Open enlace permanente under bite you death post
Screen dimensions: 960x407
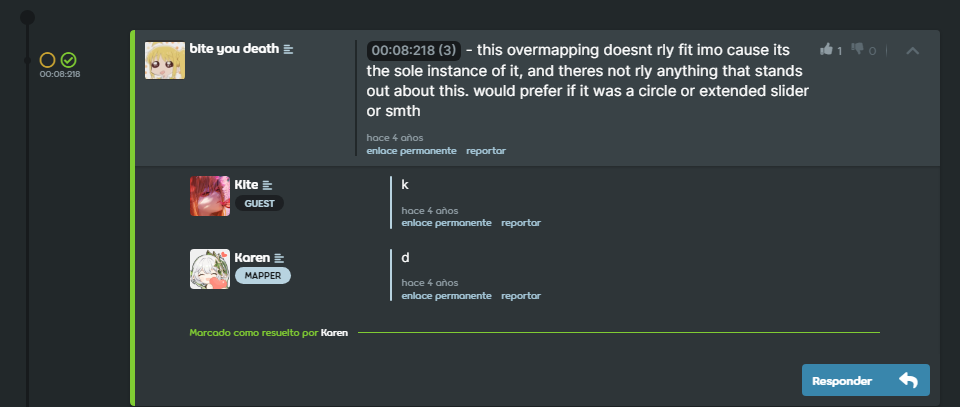click(x=411, y=151)
